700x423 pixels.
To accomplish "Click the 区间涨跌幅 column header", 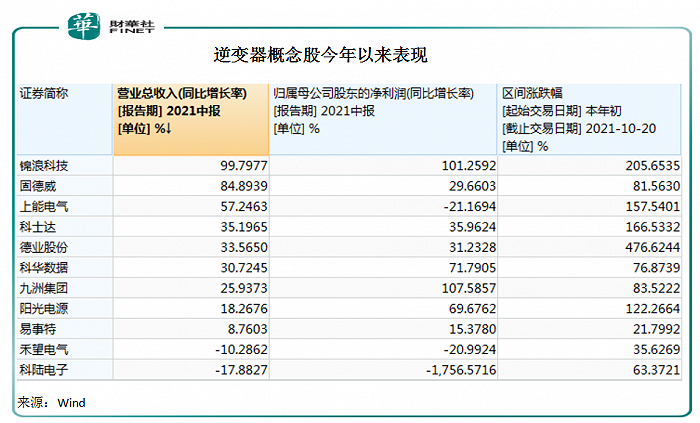I will 589,119.
